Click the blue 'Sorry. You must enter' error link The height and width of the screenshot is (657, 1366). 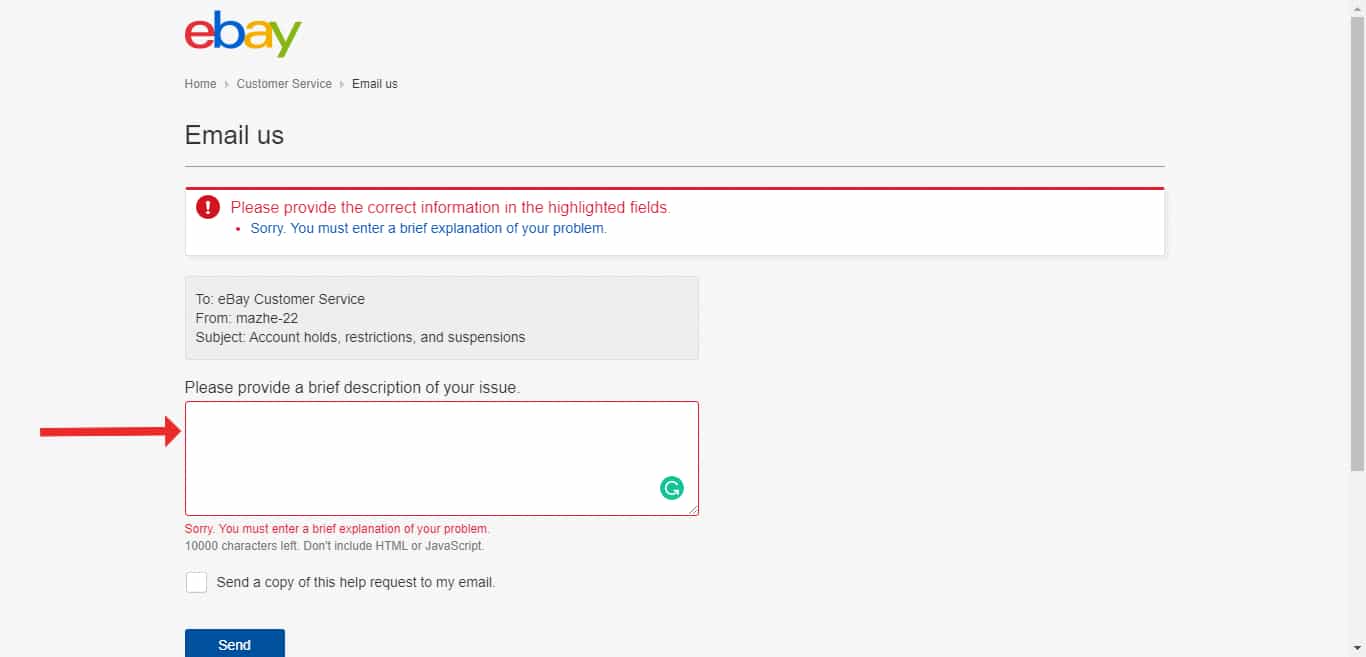click(x=430, y=228)
